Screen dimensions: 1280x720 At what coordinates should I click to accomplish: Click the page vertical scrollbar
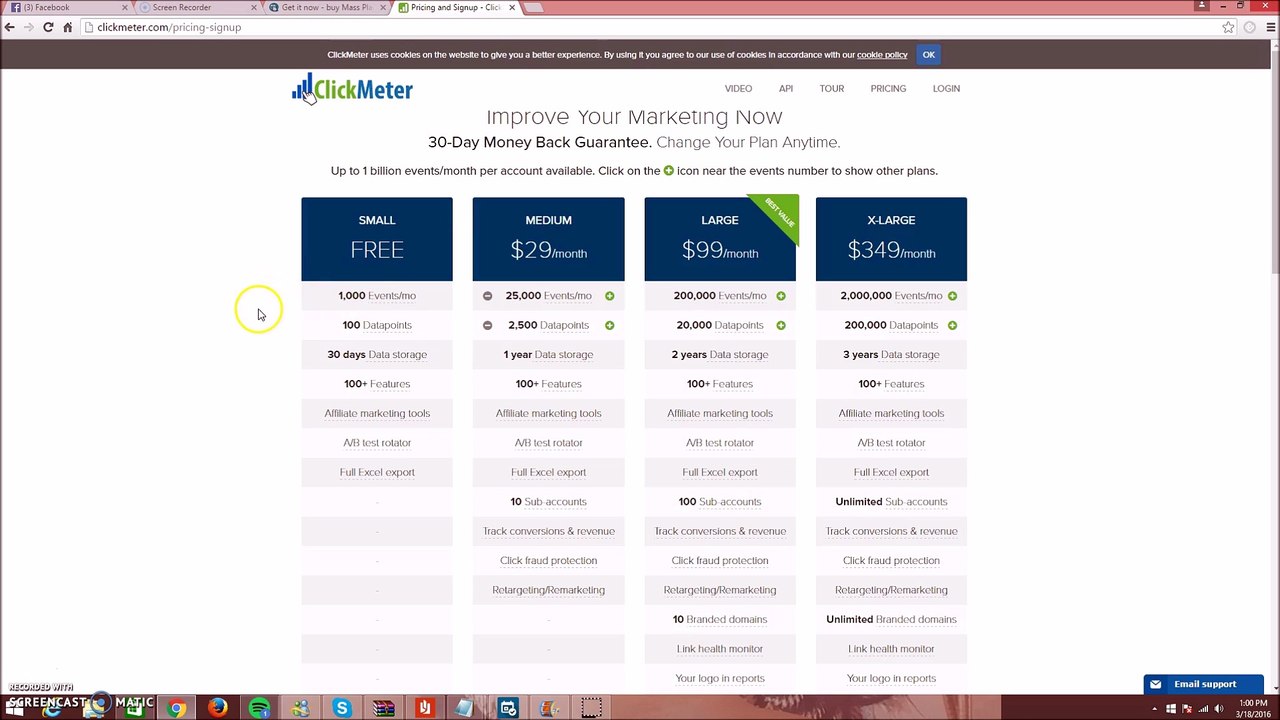coord(1274,160)
